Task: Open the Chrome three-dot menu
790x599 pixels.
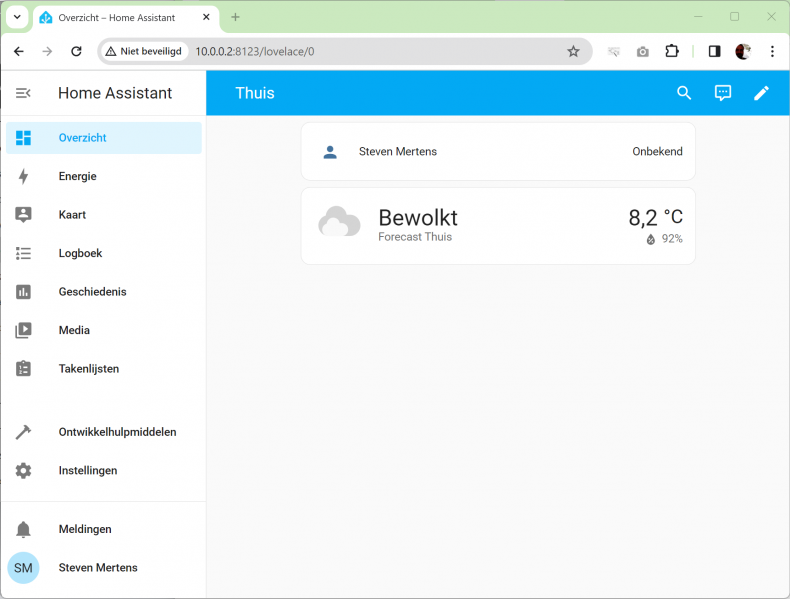Action: [772, 51]
